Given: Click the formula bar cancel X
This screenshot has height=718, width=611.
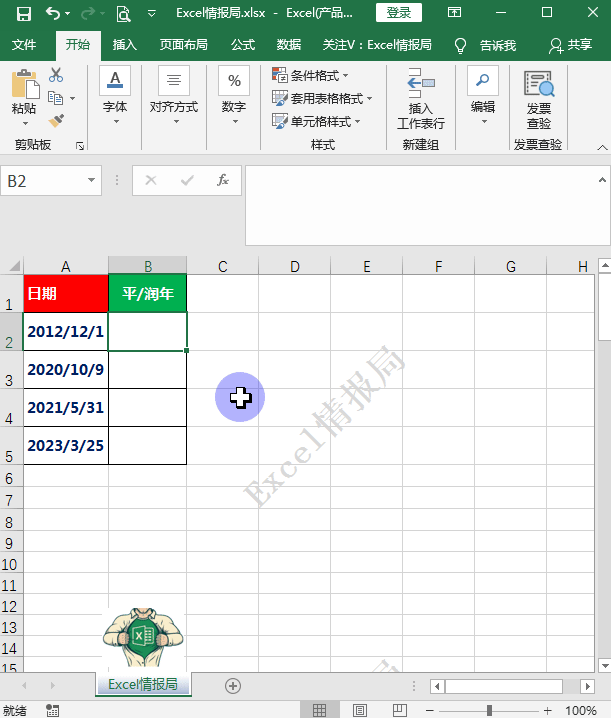Looking at the screenshot, I should [x=151, y=180].
